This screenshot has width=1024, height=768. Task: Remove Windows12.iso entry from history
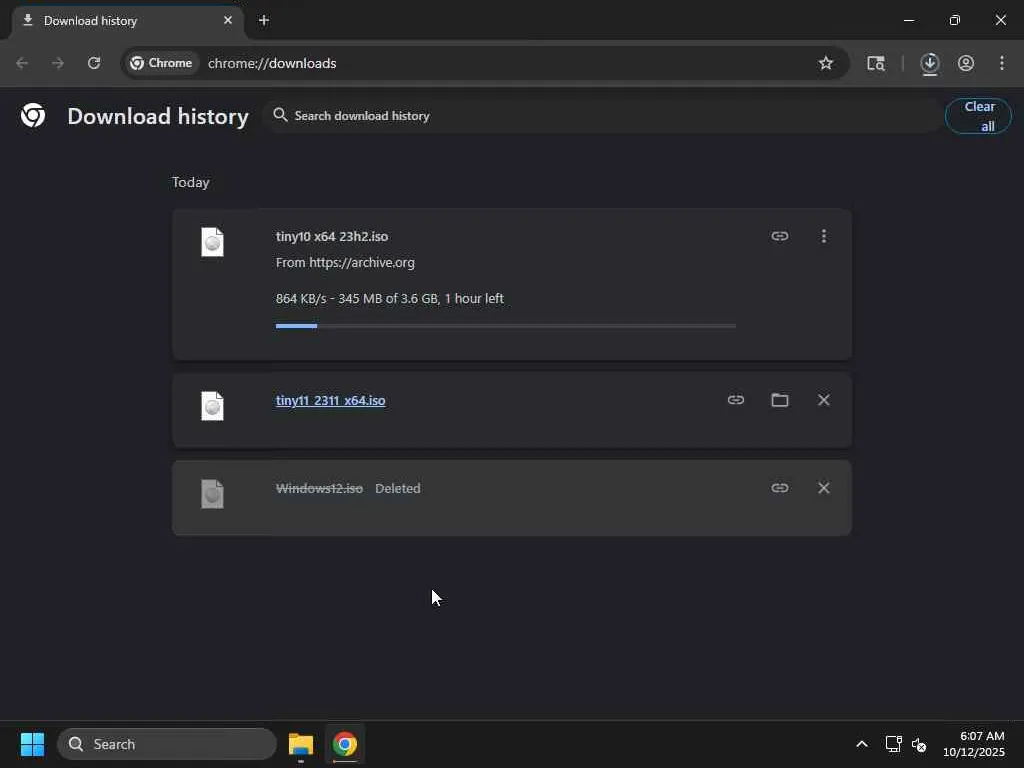coord(824,488)
